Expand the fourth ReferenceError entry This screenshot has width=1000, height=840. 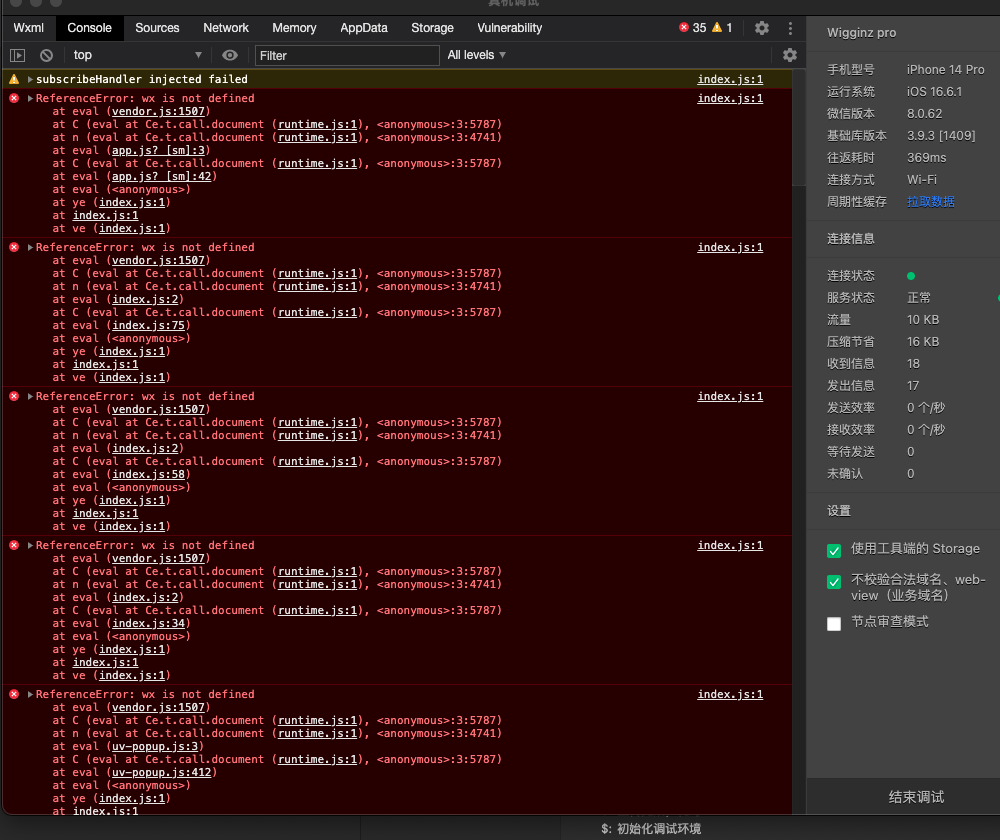pos(30,545)
